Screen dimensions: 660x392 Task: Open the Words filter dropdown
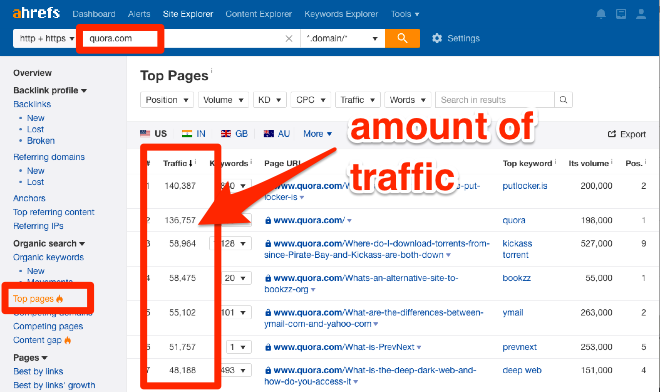click(x=407, y=100)
